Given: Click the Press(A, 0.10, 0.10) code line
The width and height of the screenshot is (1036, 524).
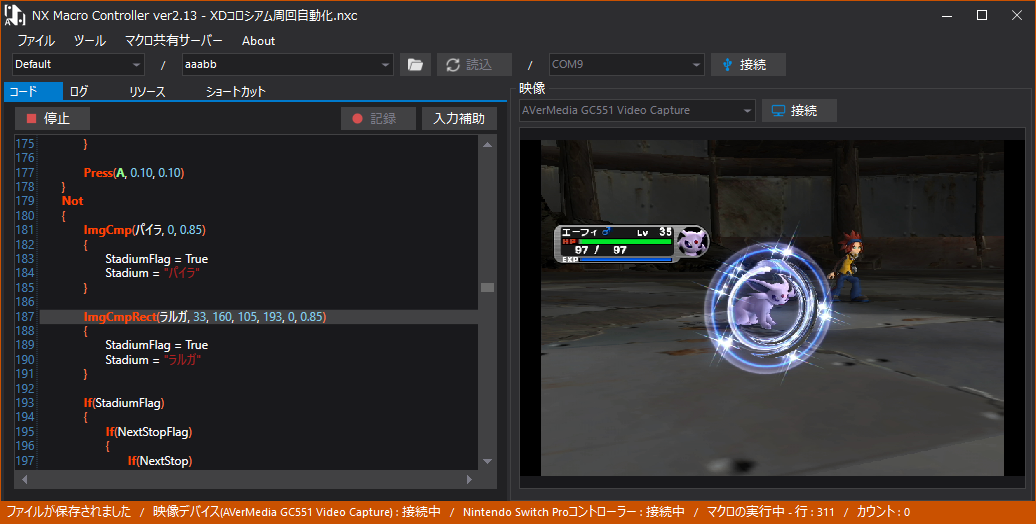Looking at the screenshot, I should (133, 172).
